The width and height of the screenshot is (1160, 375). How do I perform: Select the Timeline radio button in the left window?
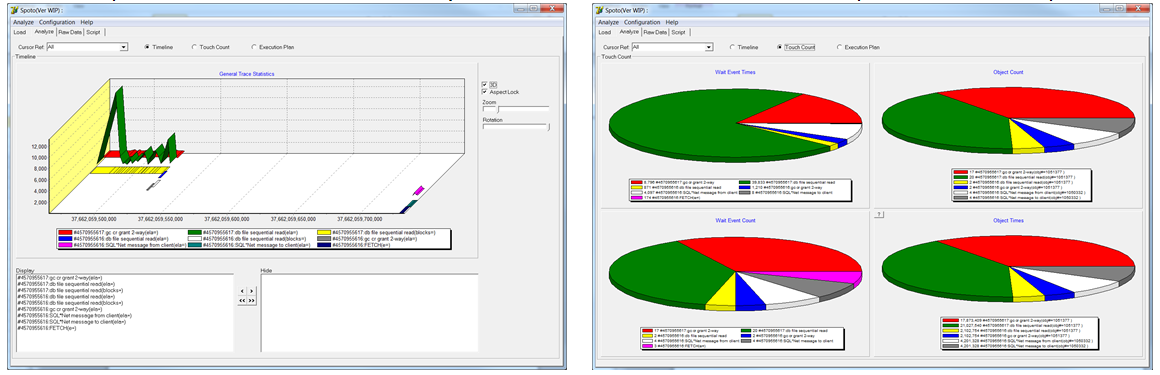147,47
